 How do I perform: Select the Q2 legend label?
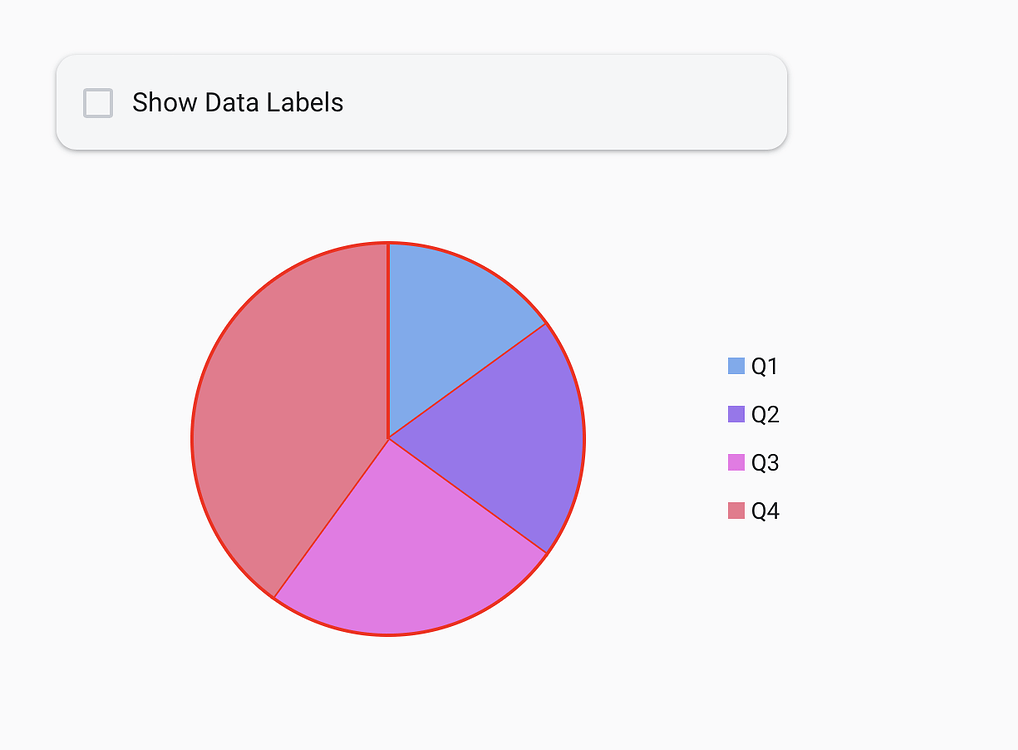pos(766,414)
